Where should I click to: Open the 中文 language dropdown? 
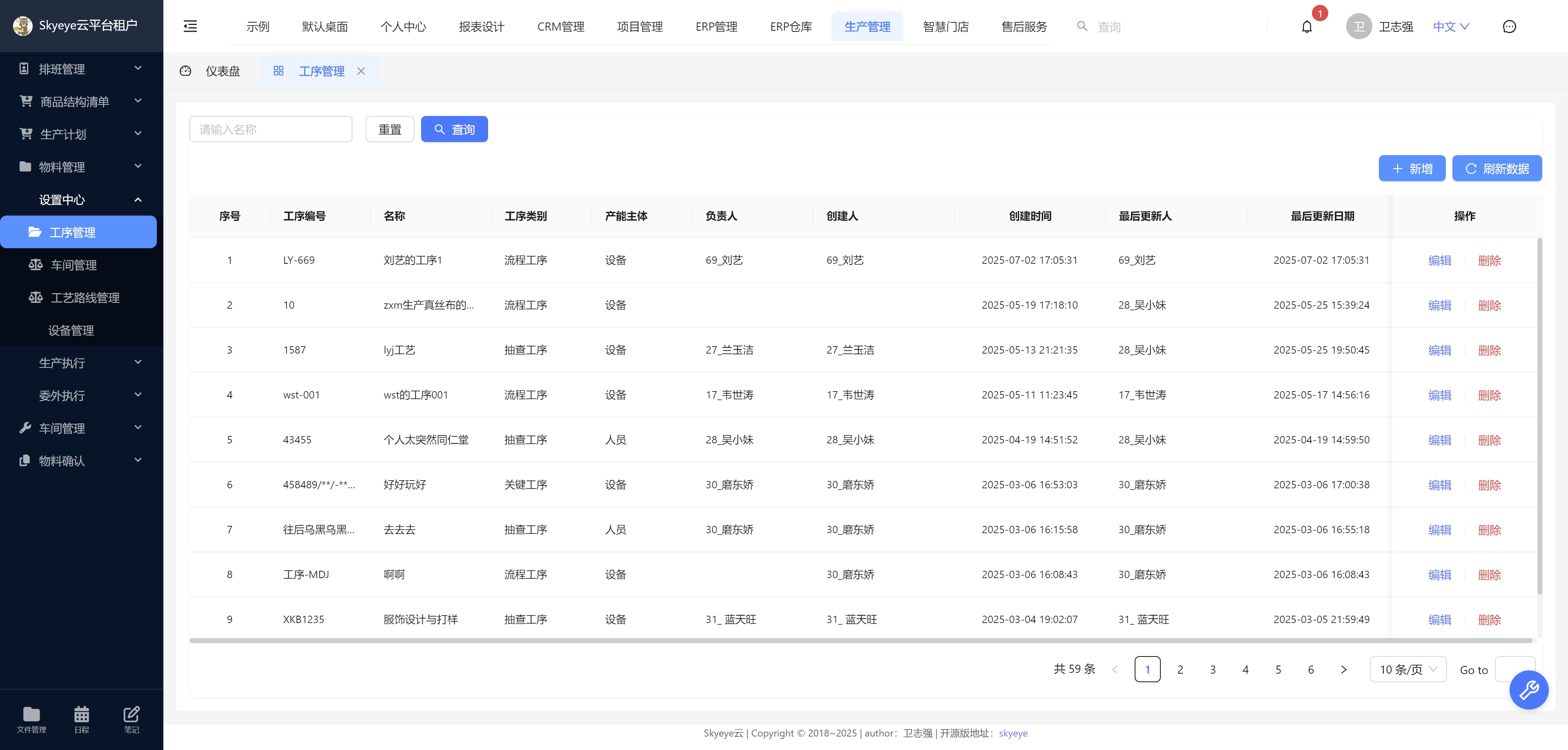pyautogui.click(x=1451, y=26)
